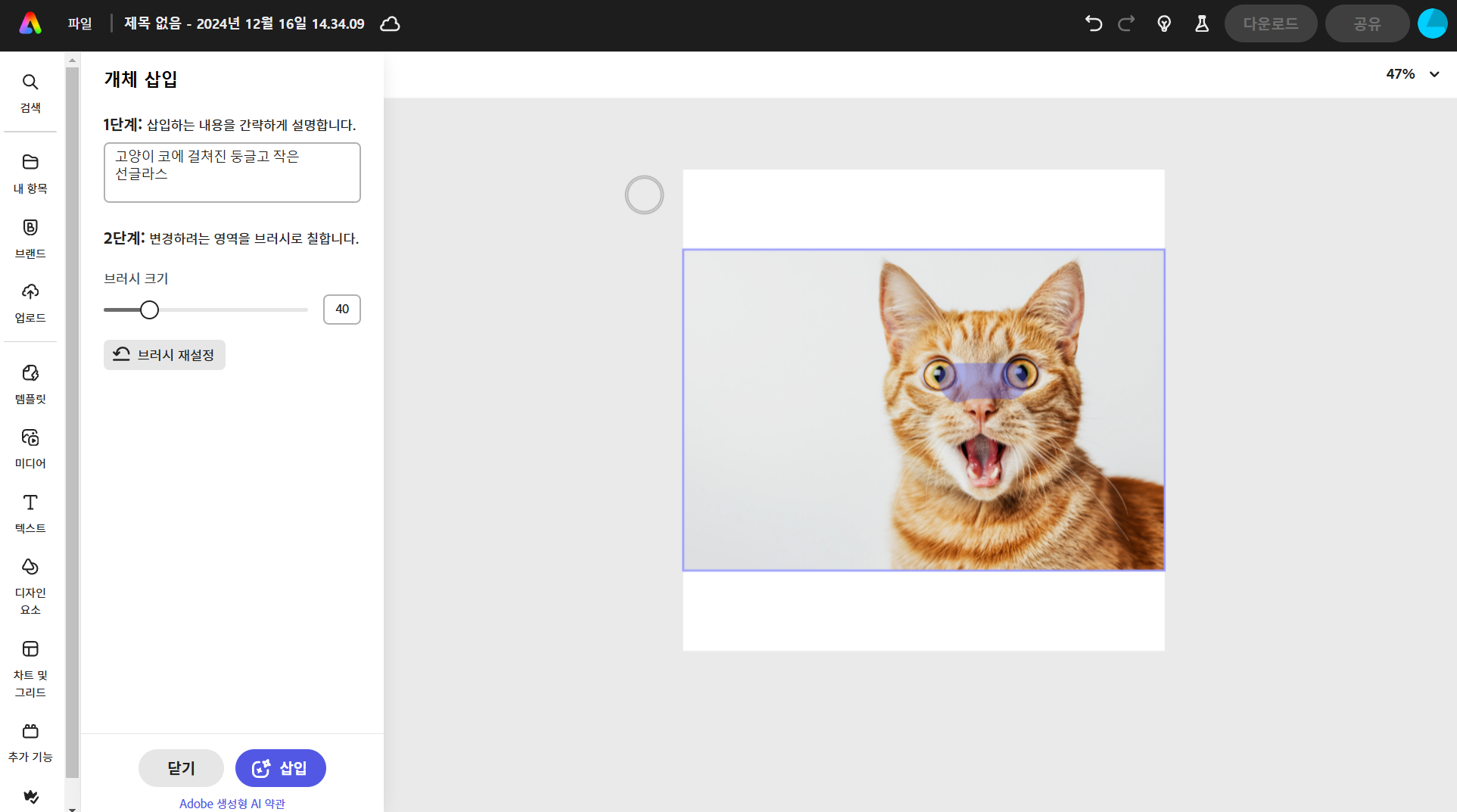The image size is (1457, 812).
Task: Focus the brush size value field
Action: [342, 310]
